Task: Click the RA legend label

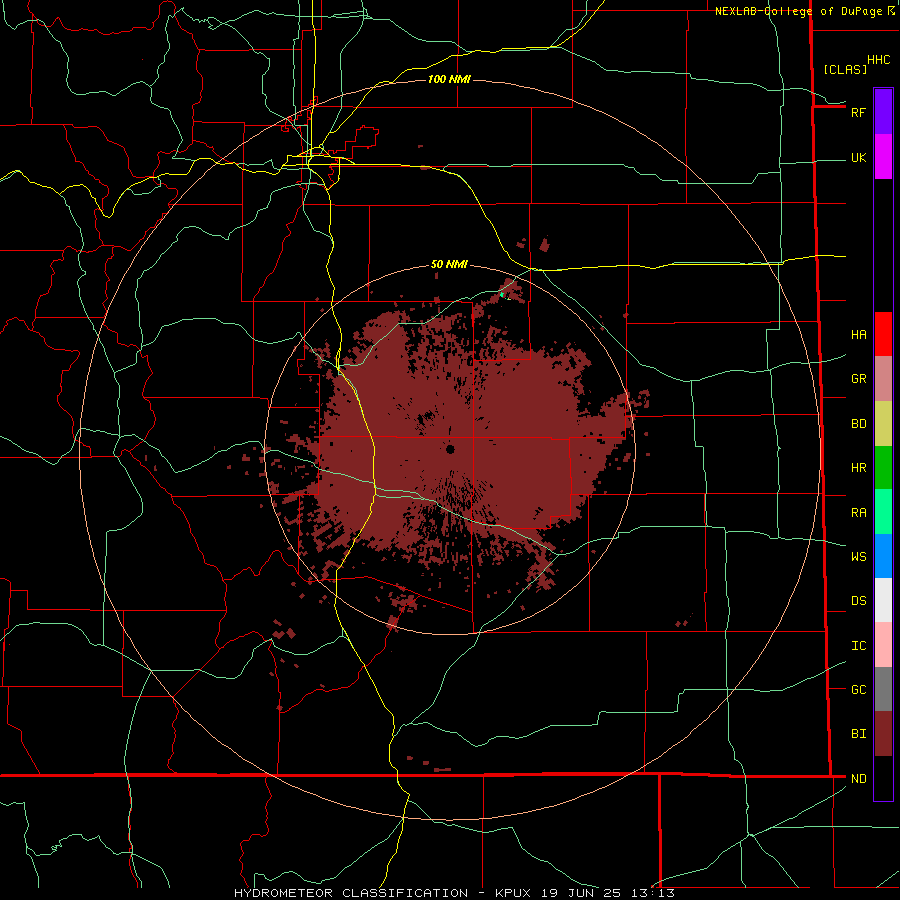Action: (x=858, y=512)
